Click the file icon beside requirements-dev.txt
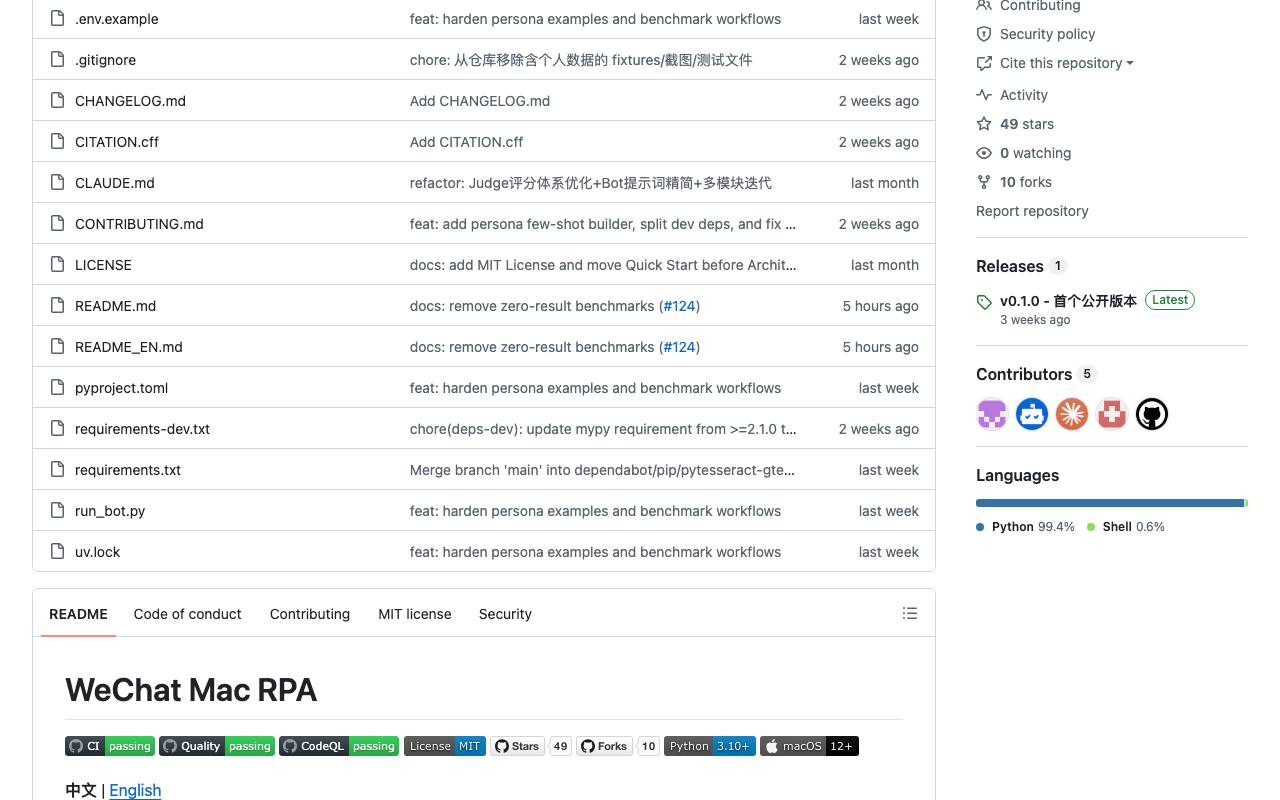The width and height of the screenshot is (1280, 800). [58, 429]
